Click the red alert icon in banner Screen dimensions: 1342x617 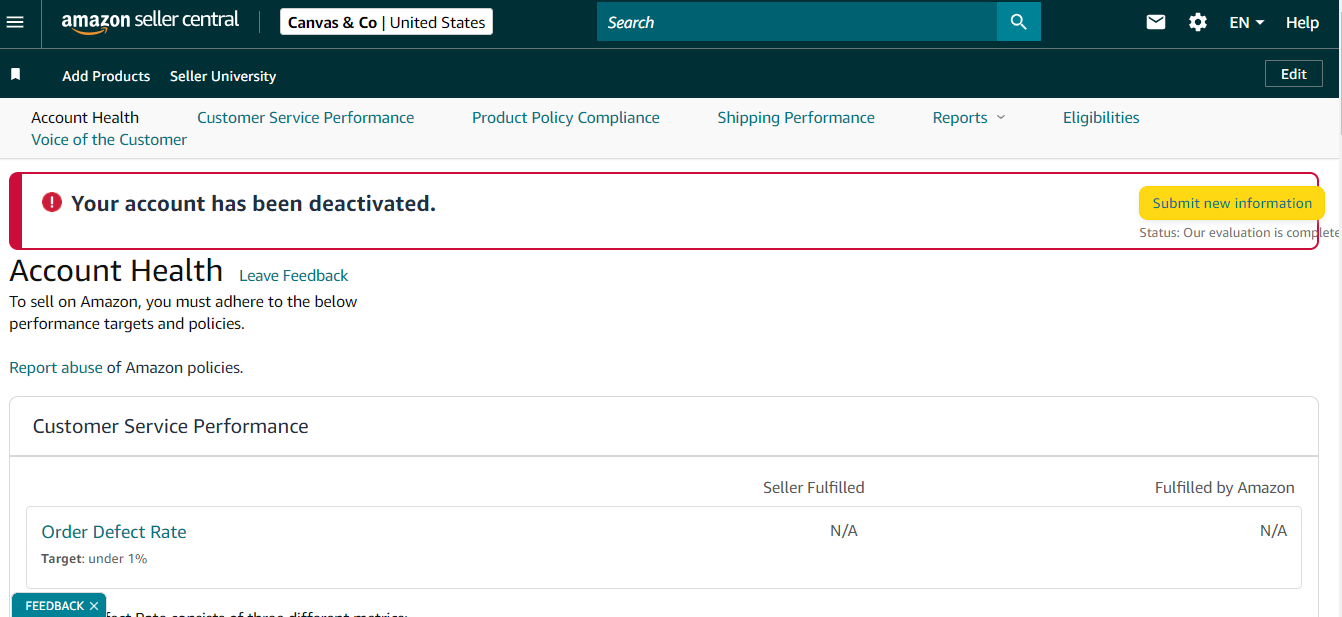(52, 203)
